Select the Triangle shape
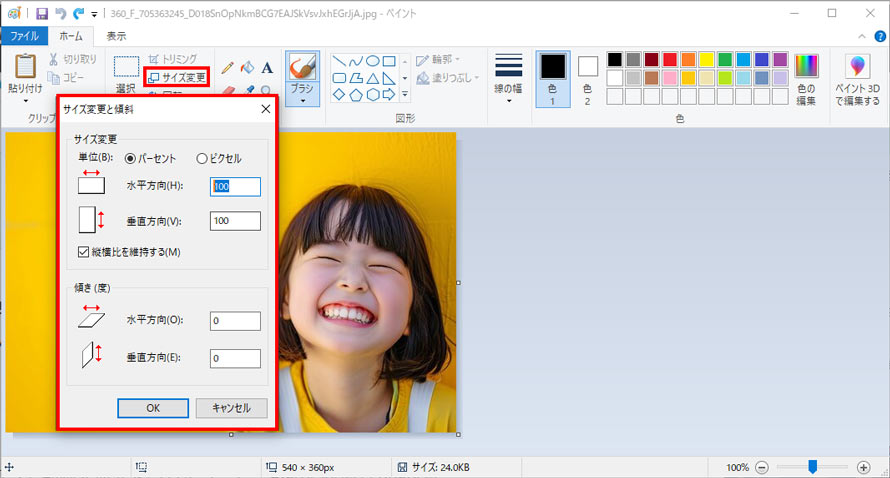This screenshot has height=478, width=890. pyautogui.click(x=372, y=78)
